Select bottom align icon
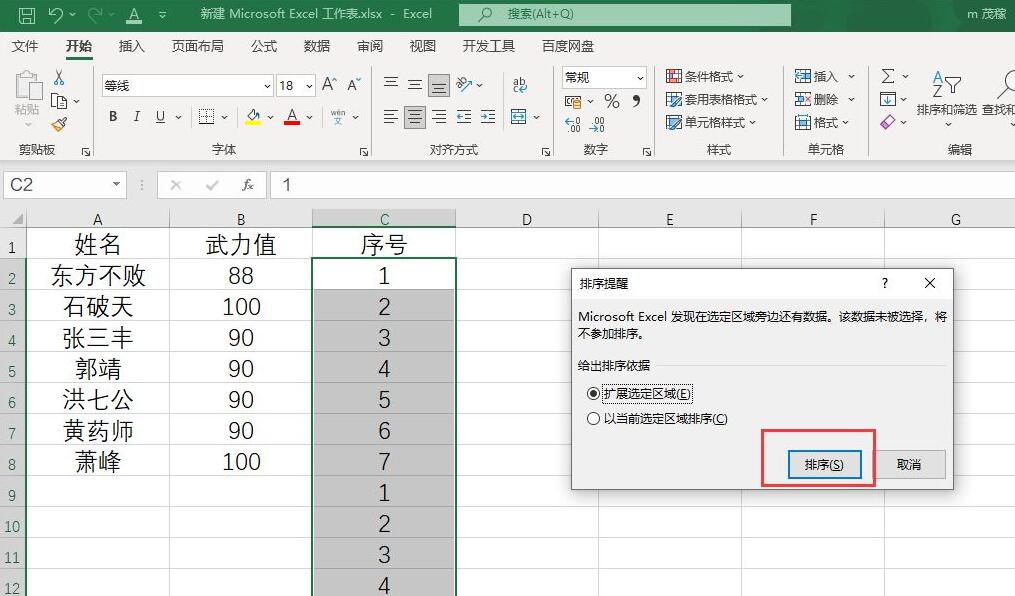The height and width of the screenshot is (596, 1015). click(439, 85)
